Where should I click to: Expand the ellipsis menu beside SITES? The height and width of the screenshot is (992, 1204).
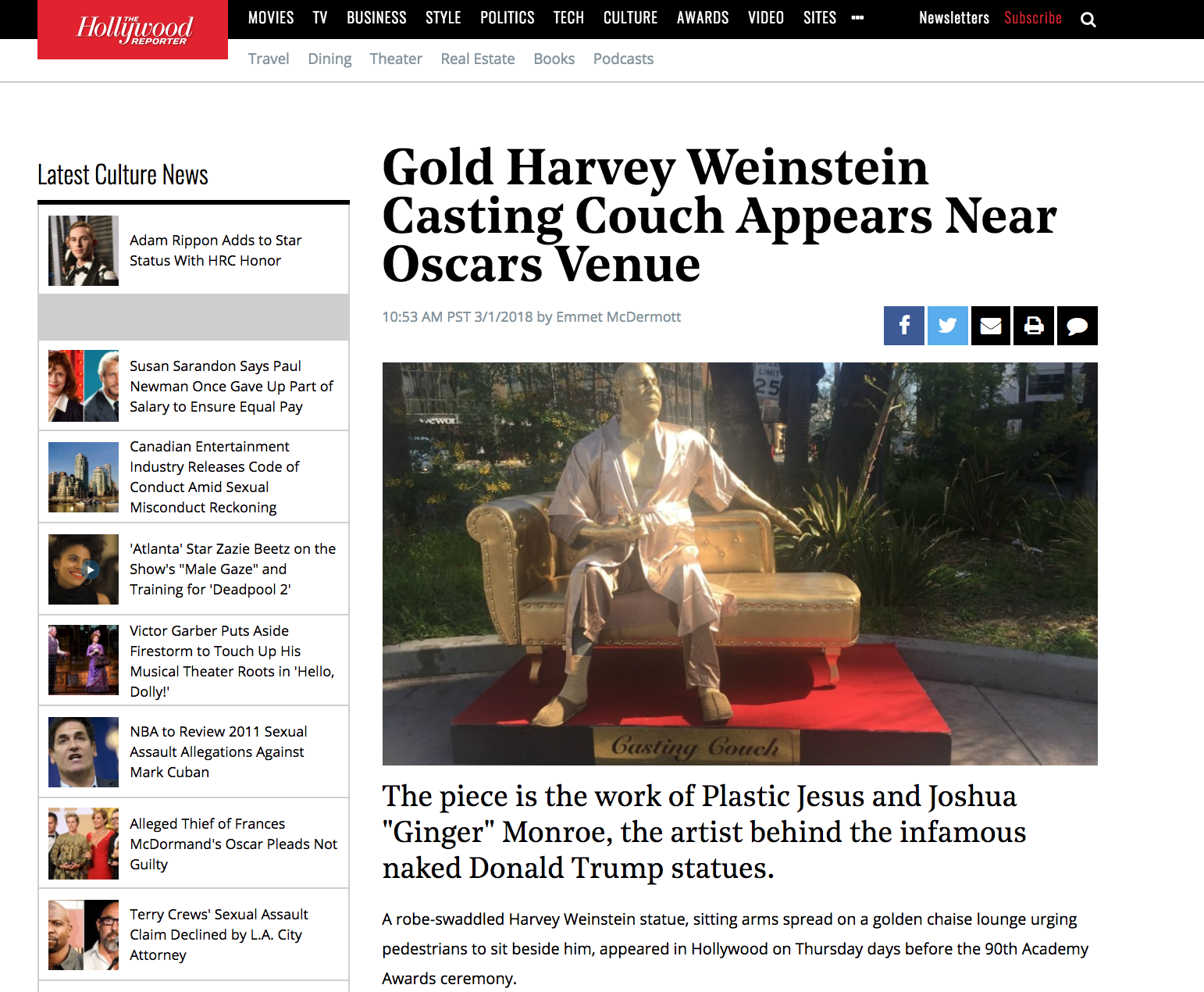[x=857, y=17]
